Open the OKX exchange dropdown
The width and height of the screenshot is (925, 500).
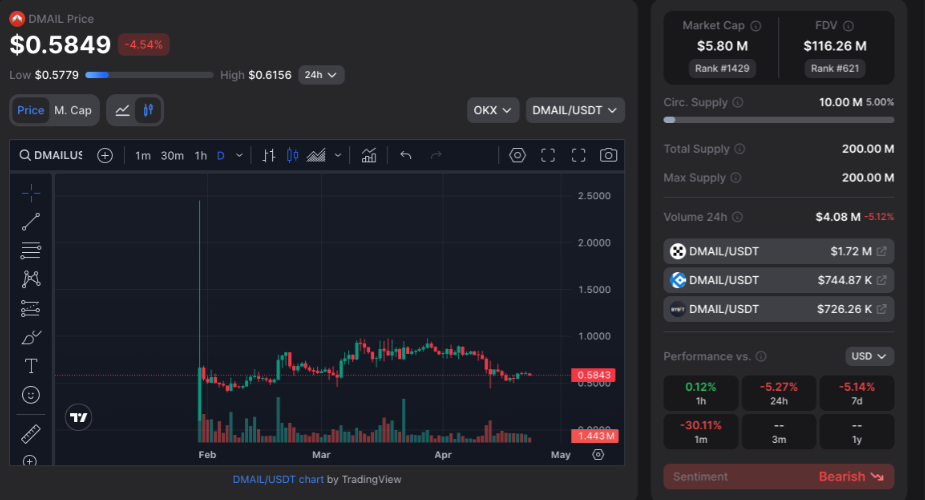click(493, 110)
